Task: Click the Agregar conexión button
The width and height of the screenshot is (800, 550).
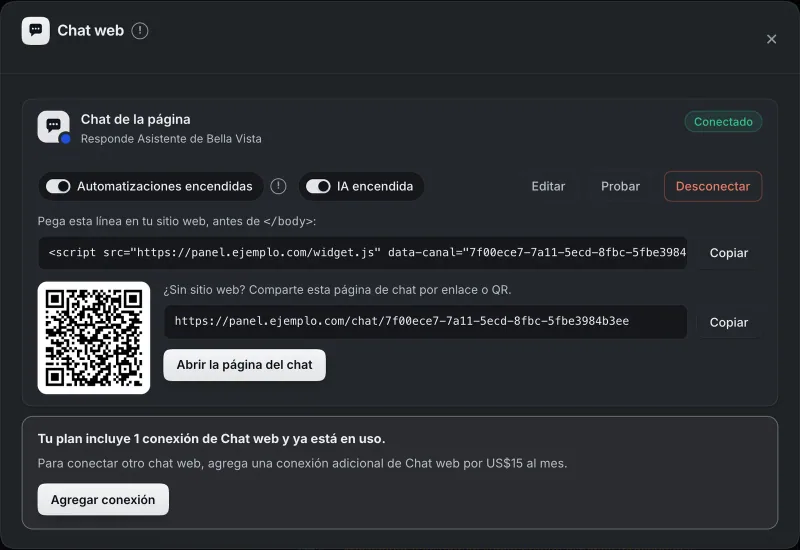Action: click(103, 499)
